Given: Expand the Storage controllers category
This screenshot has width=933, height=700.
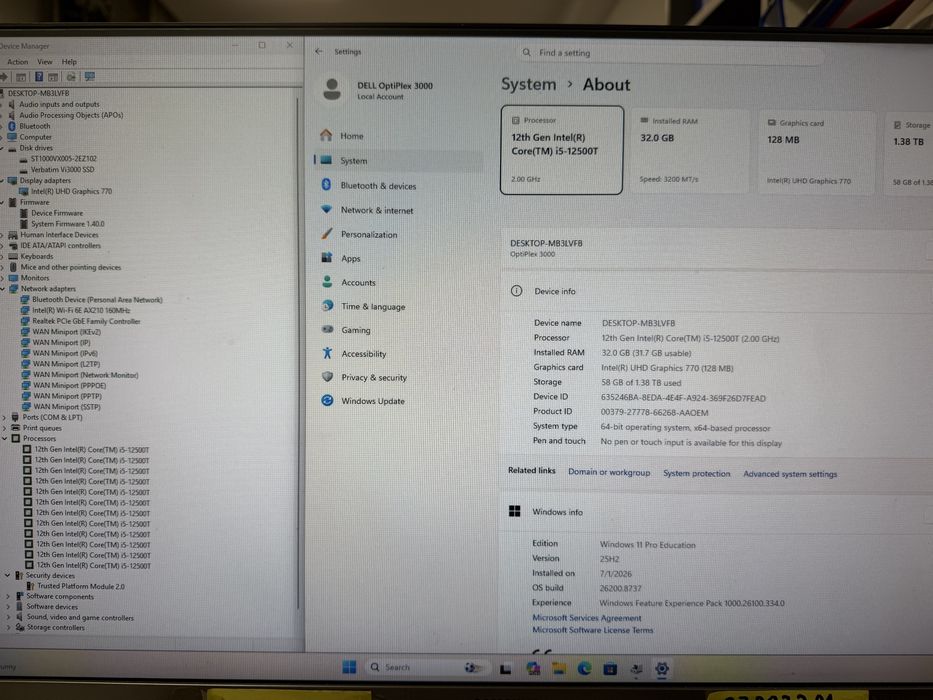Looking at the screenshot, I should click(x=10, y=627).
